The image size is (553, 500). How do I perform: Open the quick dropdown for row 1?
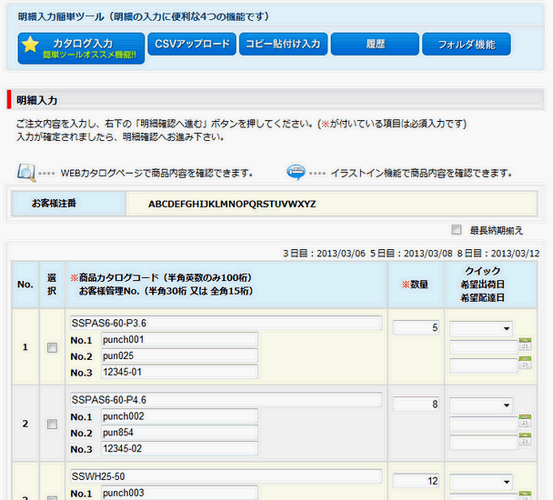point(481,328)
